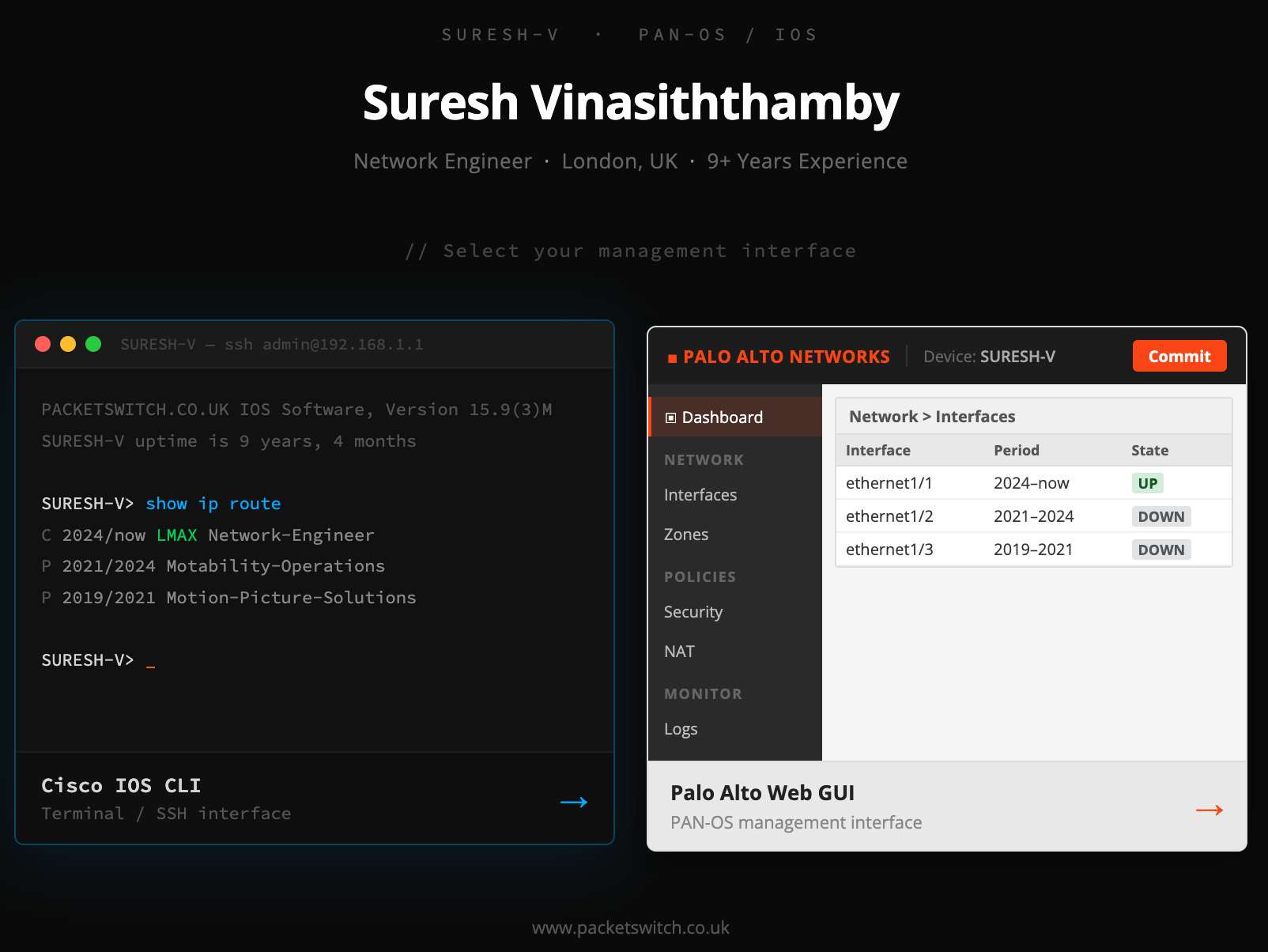
Task: Click the blue arrow on Cisco IOS CLI card
Action: tap(574, 802)
